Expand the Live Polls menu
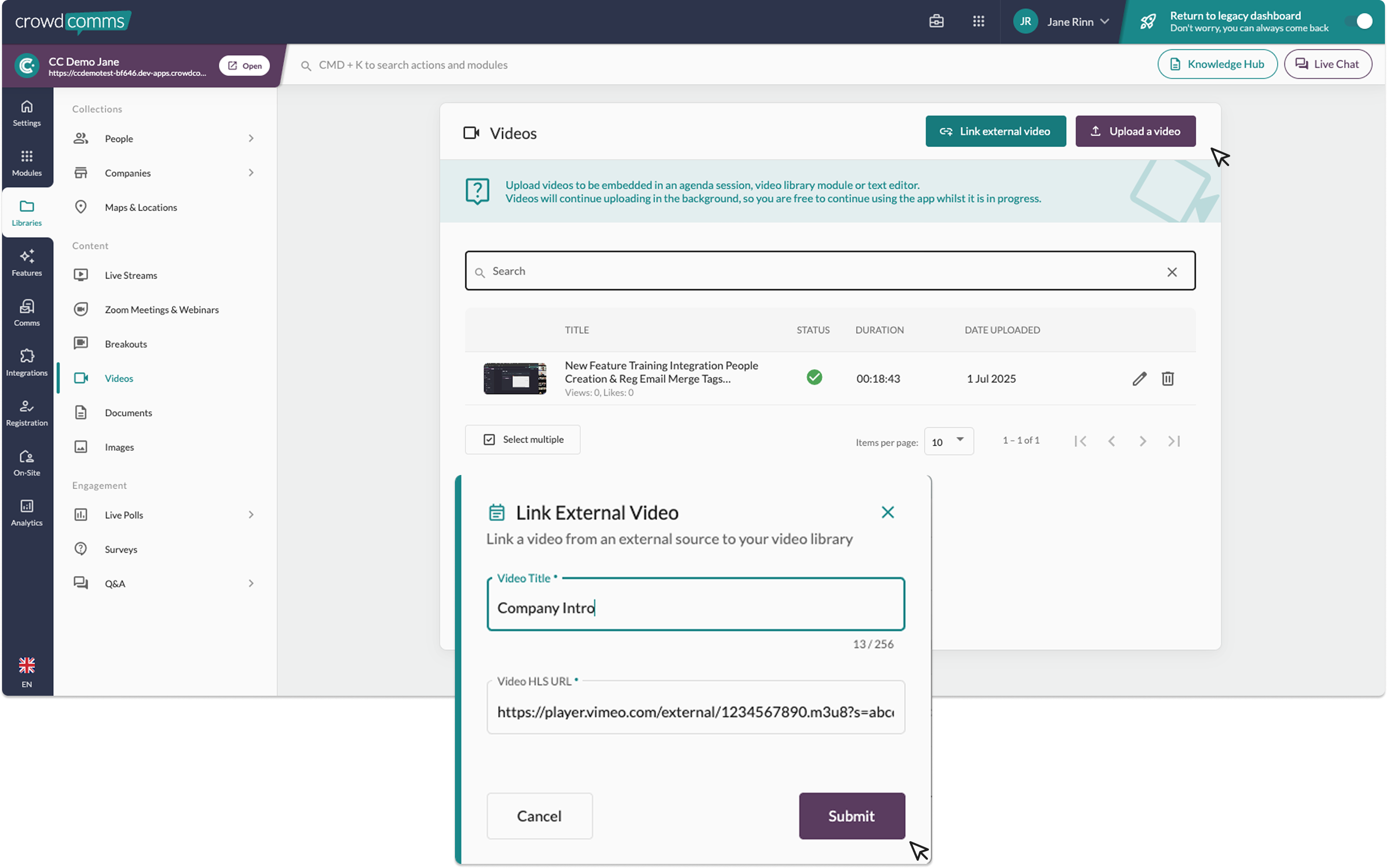The width and height of the screenshot is (1387, 868). tap(251, 514)
